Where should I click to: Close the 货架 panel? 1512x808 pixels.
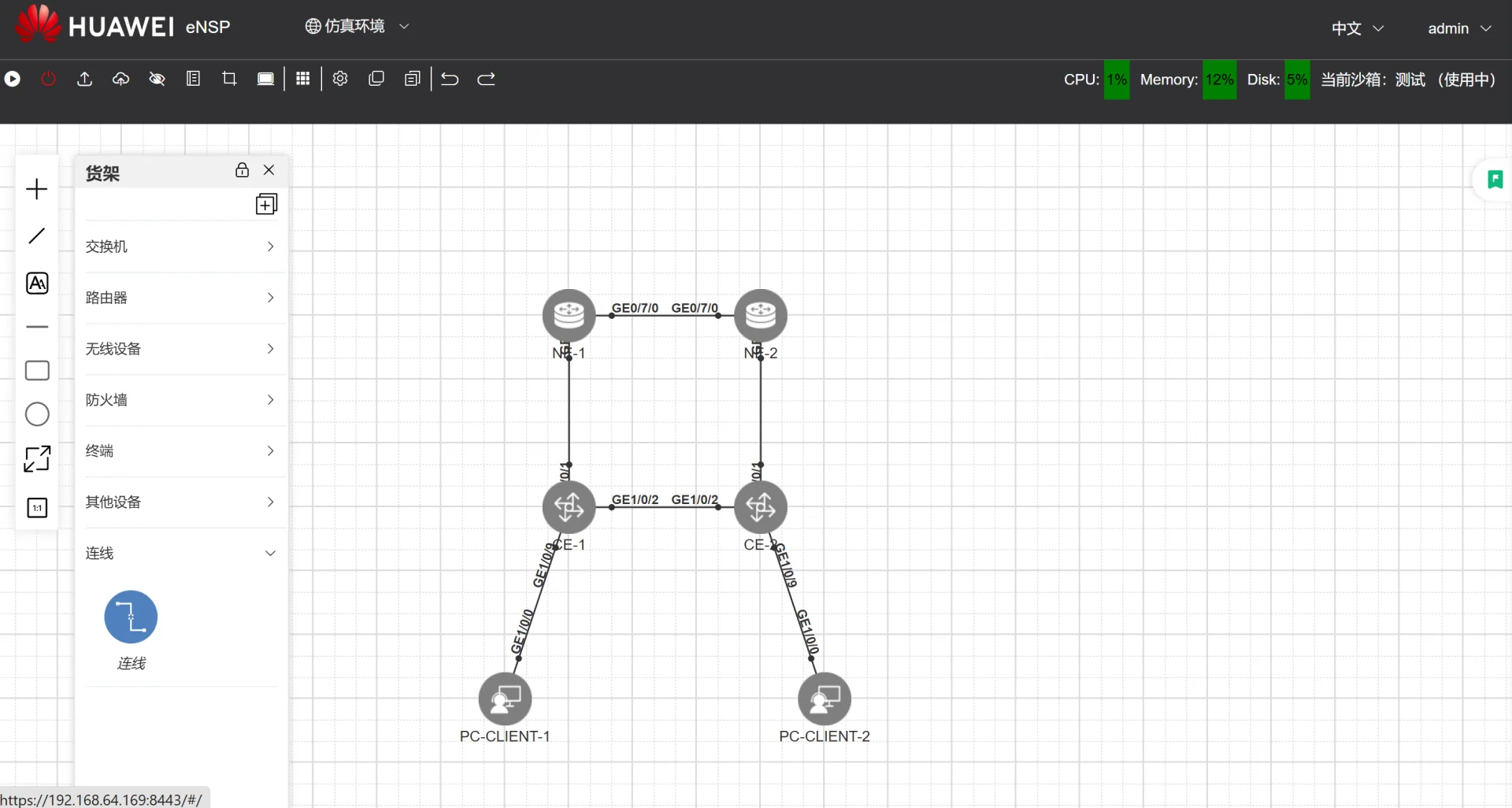pos(269,170)
